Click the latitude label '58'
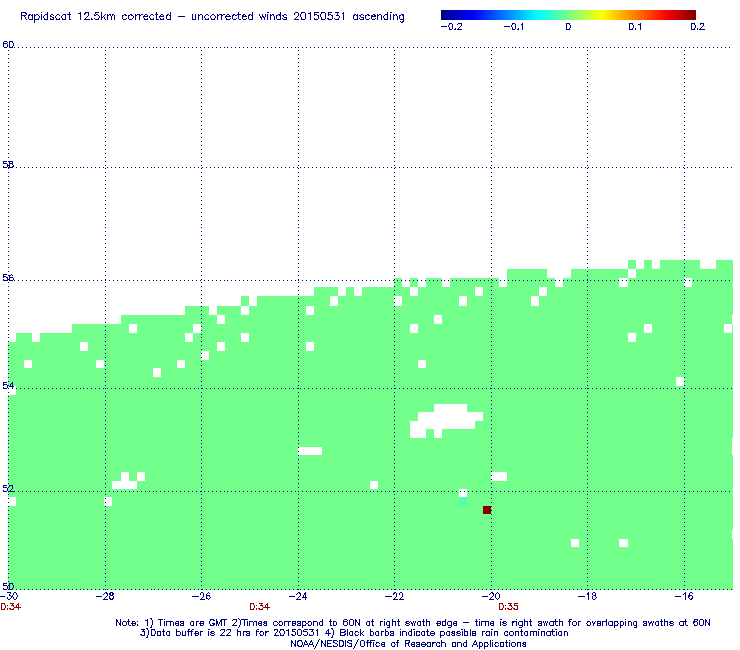 8,165
